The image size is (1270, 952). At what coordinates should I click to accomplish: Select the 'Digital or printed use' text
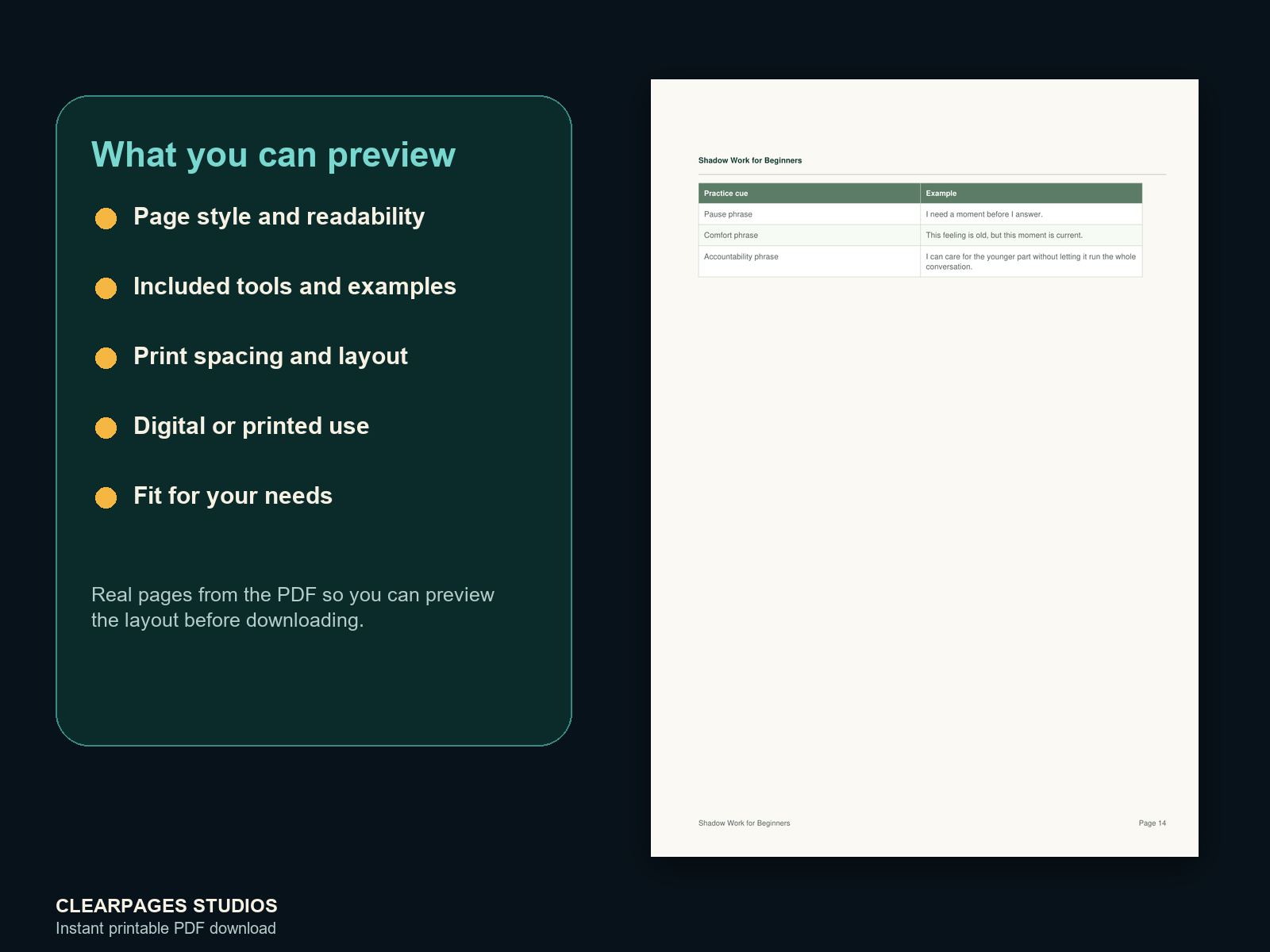251,426
